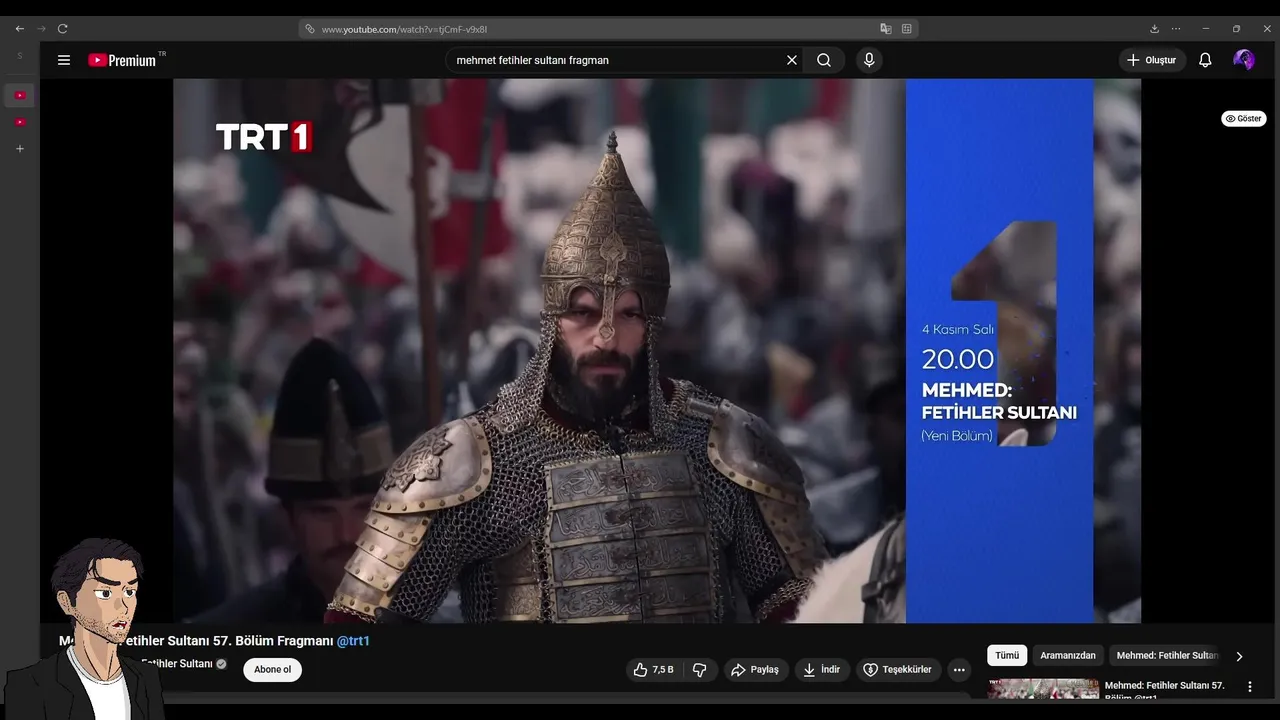Open reader view icon in address bar
Viewport: 1280px width, 720px height.
(907, 29)
